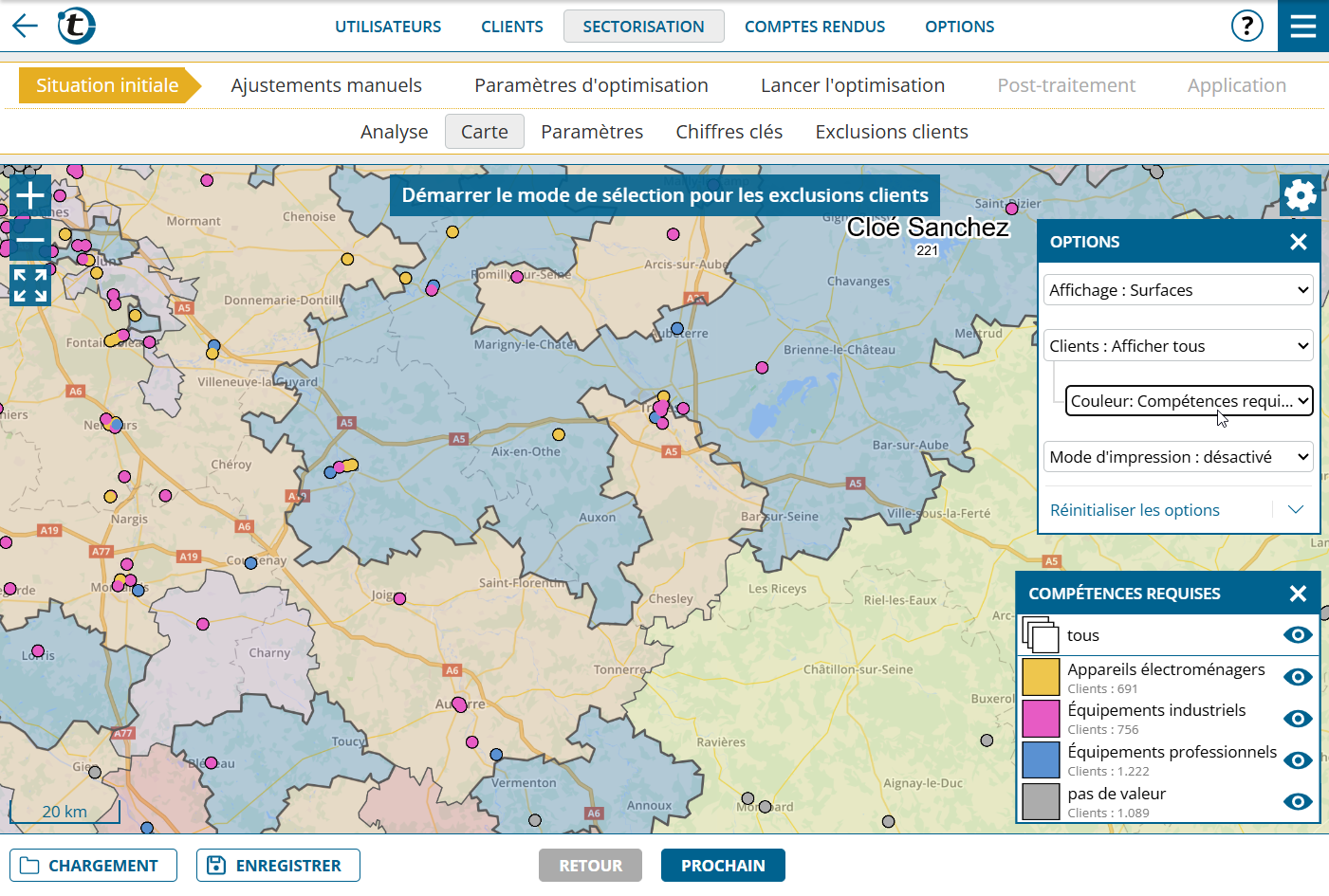This screenshot has width=1329, height=896.
Task: Hide the 'pas de valeur' clients
Action: point(1297,802)
